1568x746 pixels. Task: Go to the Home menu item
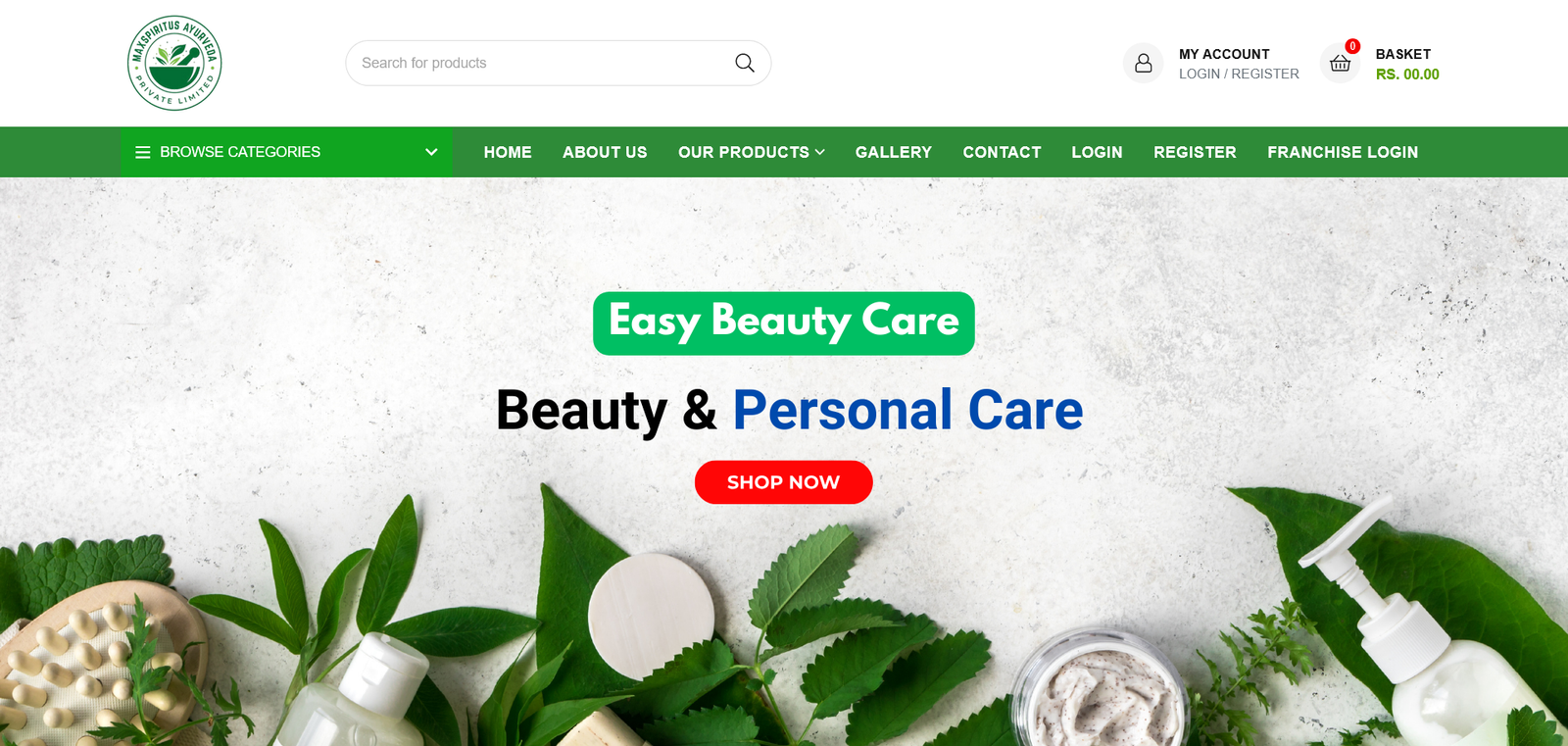coord(508,152)
